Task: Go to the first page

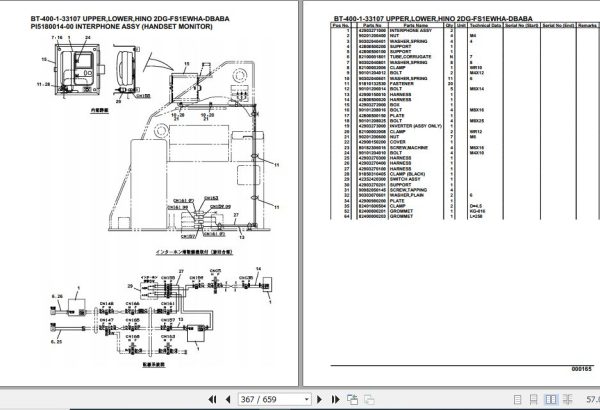Action: pyautogui.click(x=212, y=399)
